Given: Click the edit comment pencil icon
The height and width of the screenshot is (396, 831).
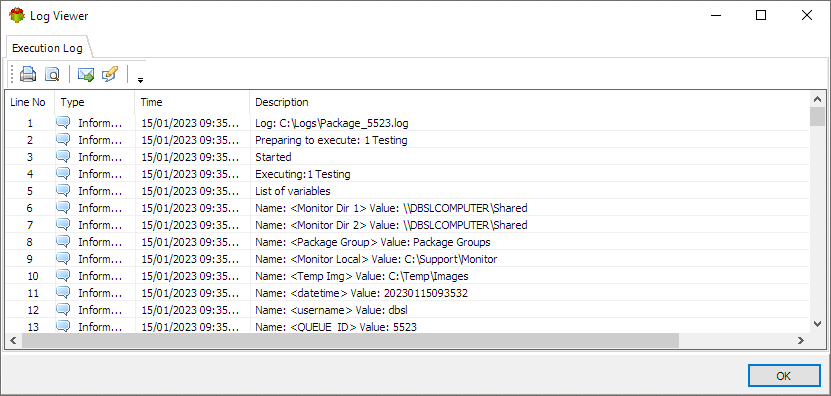Looking at the screenshot, I should pyautogui.click(x=110, y=74).
